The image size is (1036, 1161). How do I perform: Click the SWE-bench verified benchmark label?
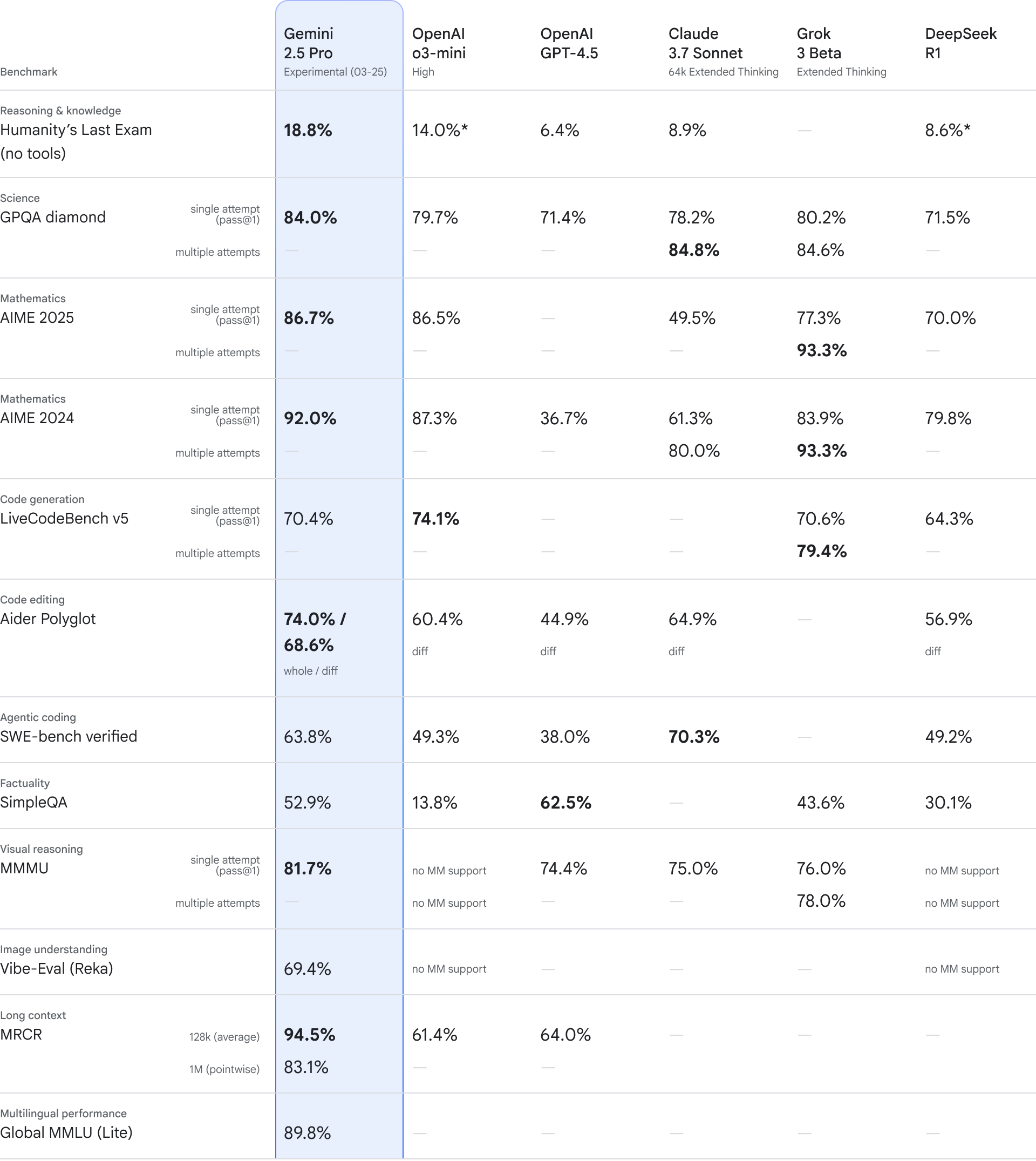point(69,736)
